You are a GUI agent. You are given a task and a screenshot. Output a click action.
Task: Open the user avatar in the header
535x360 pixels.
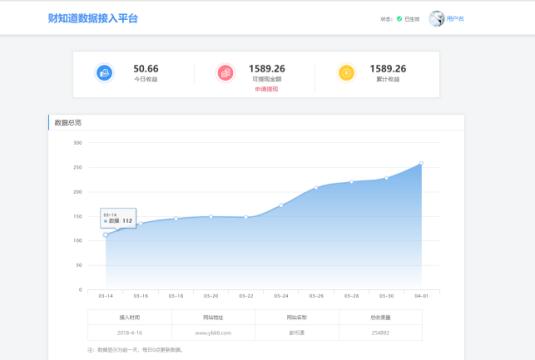click(x=437, y=18)
